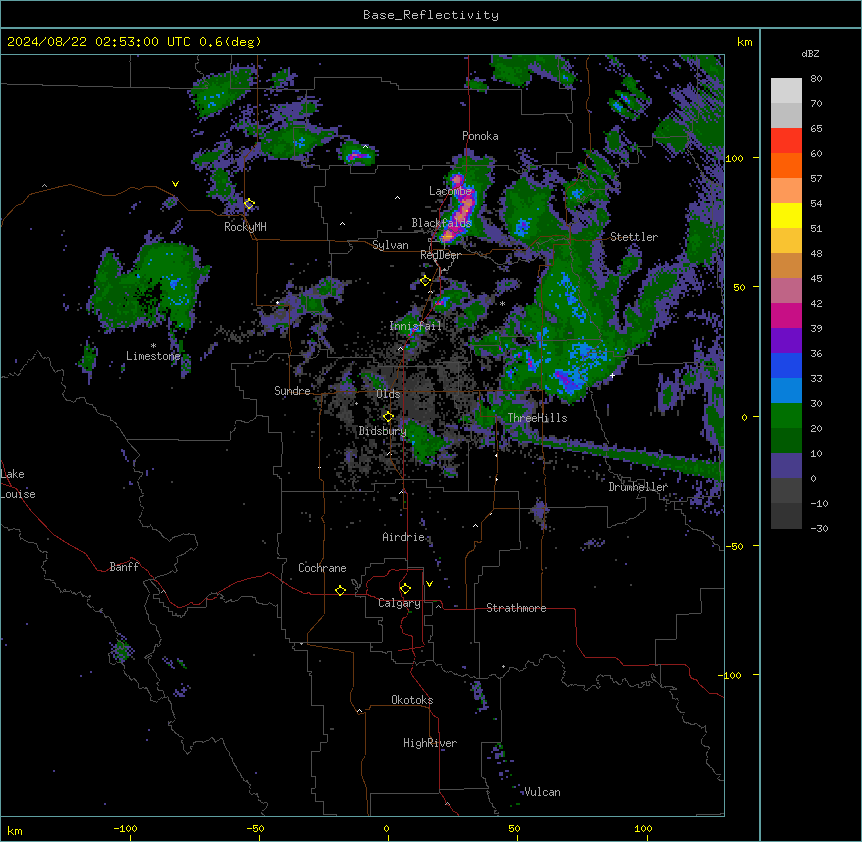Click the Olds label
This screenshot has height=842, width=862.
point(388,394)
